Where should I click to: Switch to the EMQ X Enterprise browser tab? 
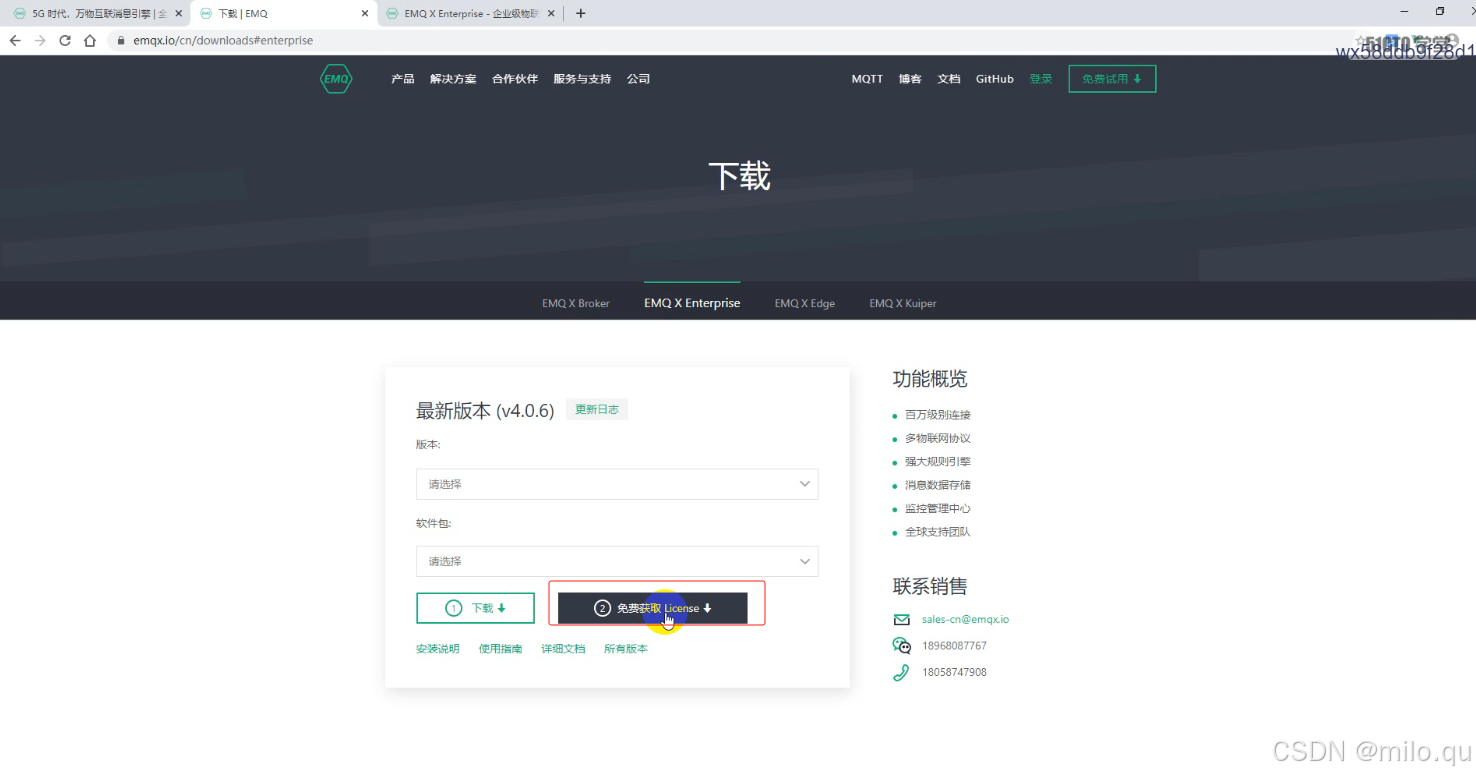pyautogui.click(x=466, y=13)
